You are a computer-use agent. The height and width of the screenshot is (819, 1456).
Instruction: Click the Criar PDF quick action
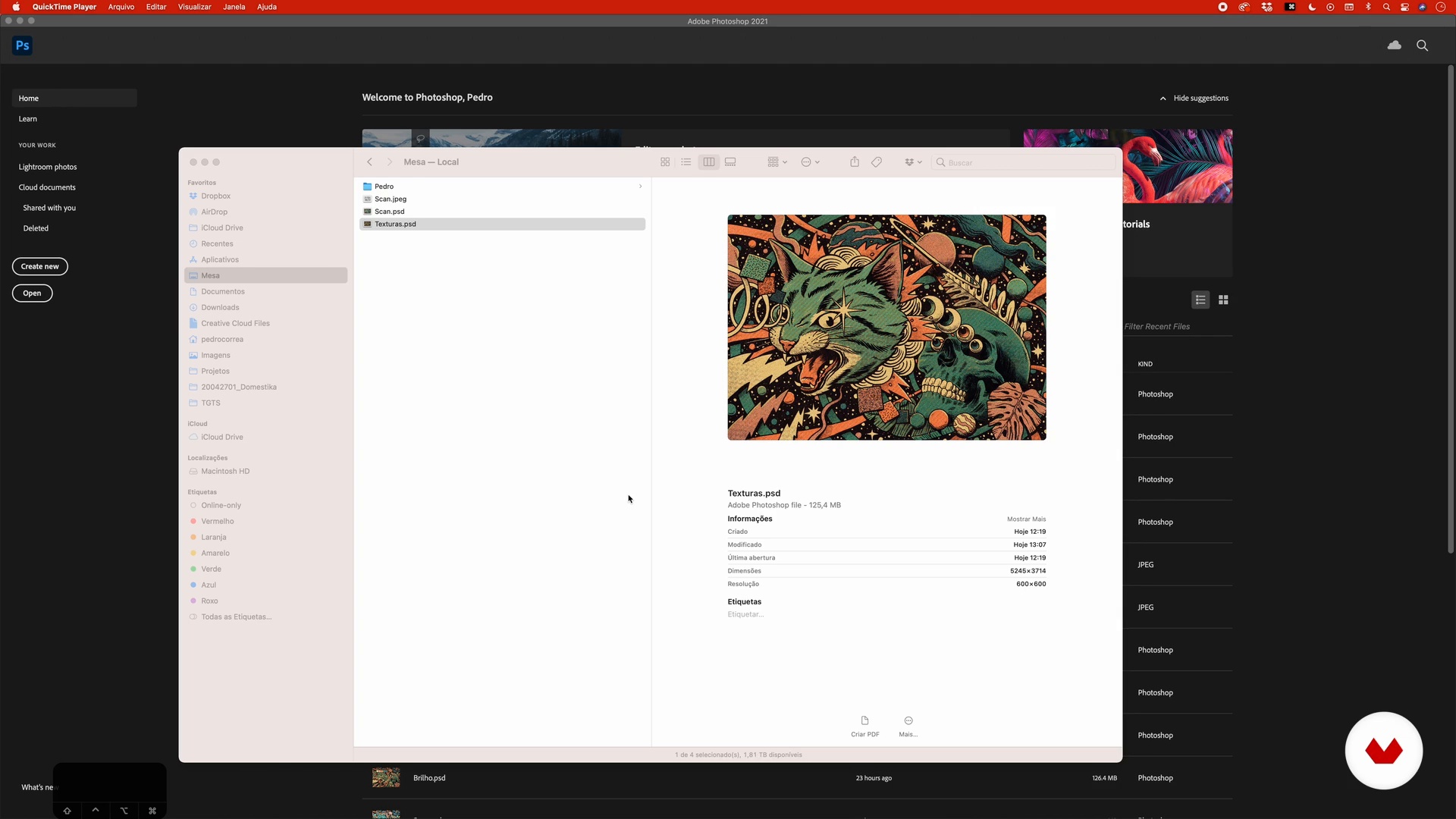tap(864, 726)
